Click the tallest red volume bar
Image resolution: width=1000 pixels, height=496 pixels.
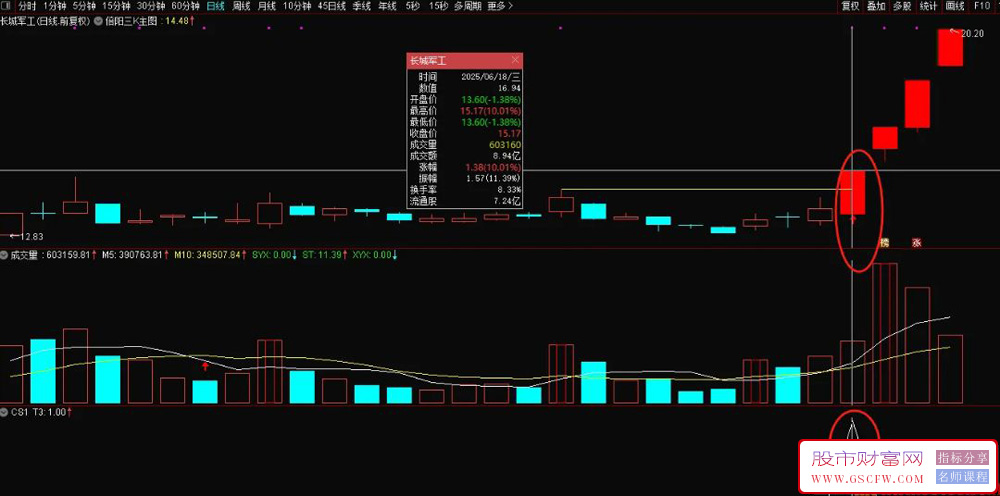pyautogui.click(x=885, y=333)
